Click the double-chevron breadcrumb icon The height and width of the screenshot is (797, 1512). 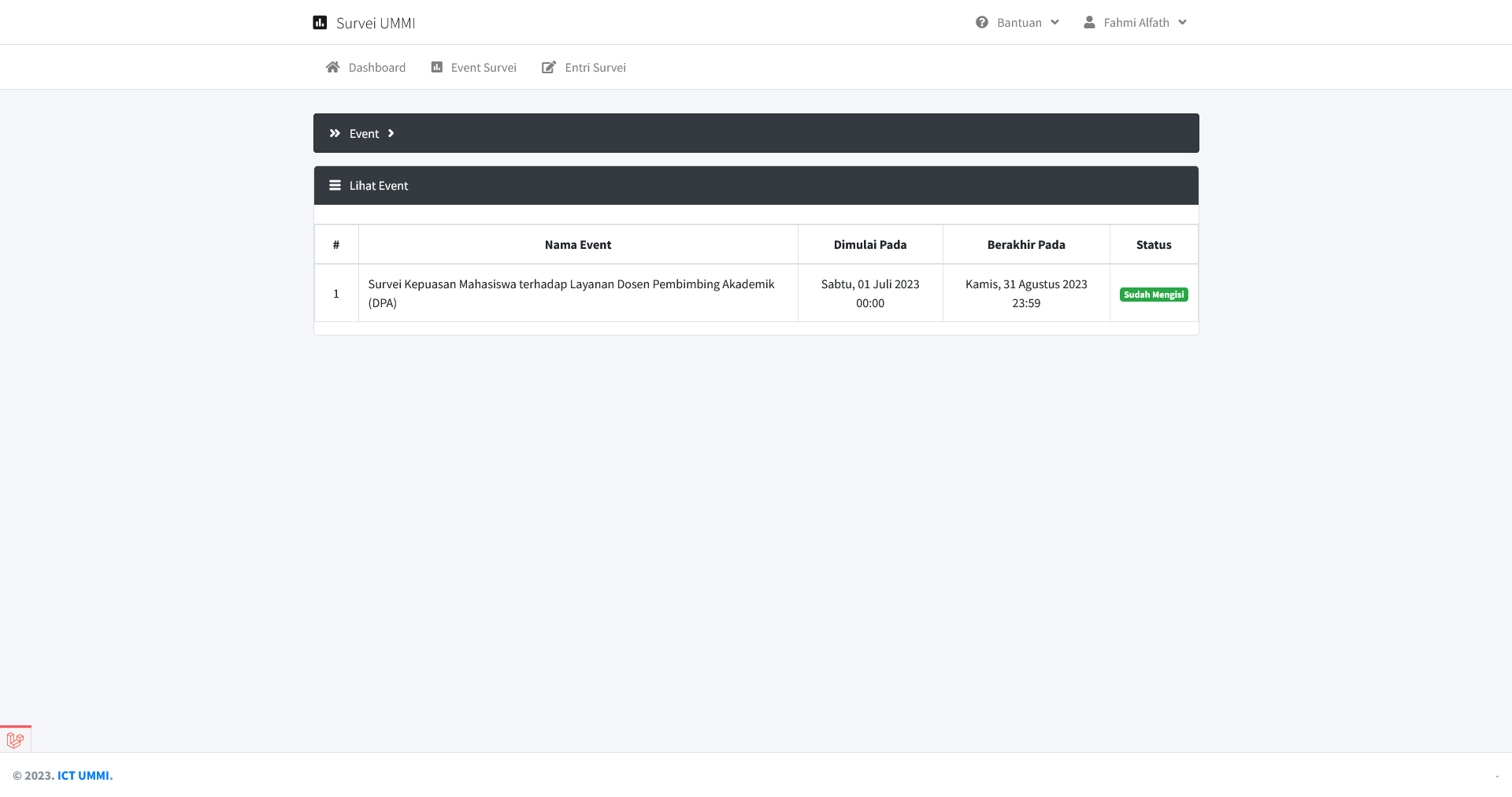click(335, 133)
